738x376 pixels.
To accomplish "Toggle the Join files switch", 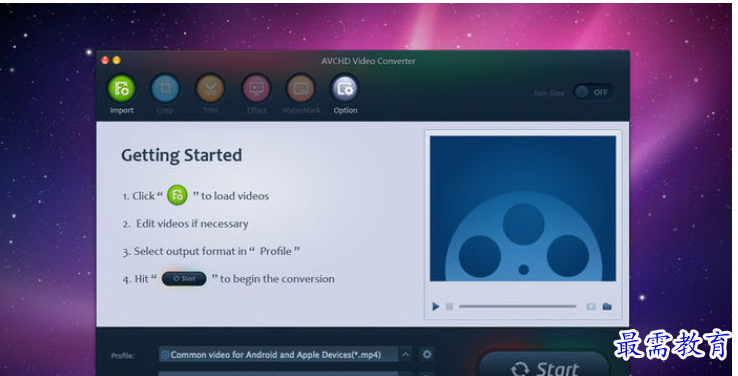I will (x=594, y=92).
